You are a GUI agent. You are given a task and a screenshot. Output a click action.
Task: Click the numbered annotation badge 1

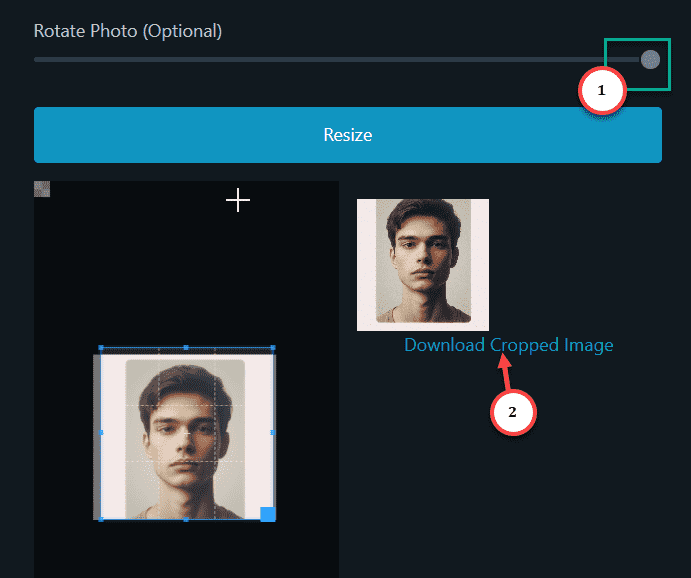[602, 90]
